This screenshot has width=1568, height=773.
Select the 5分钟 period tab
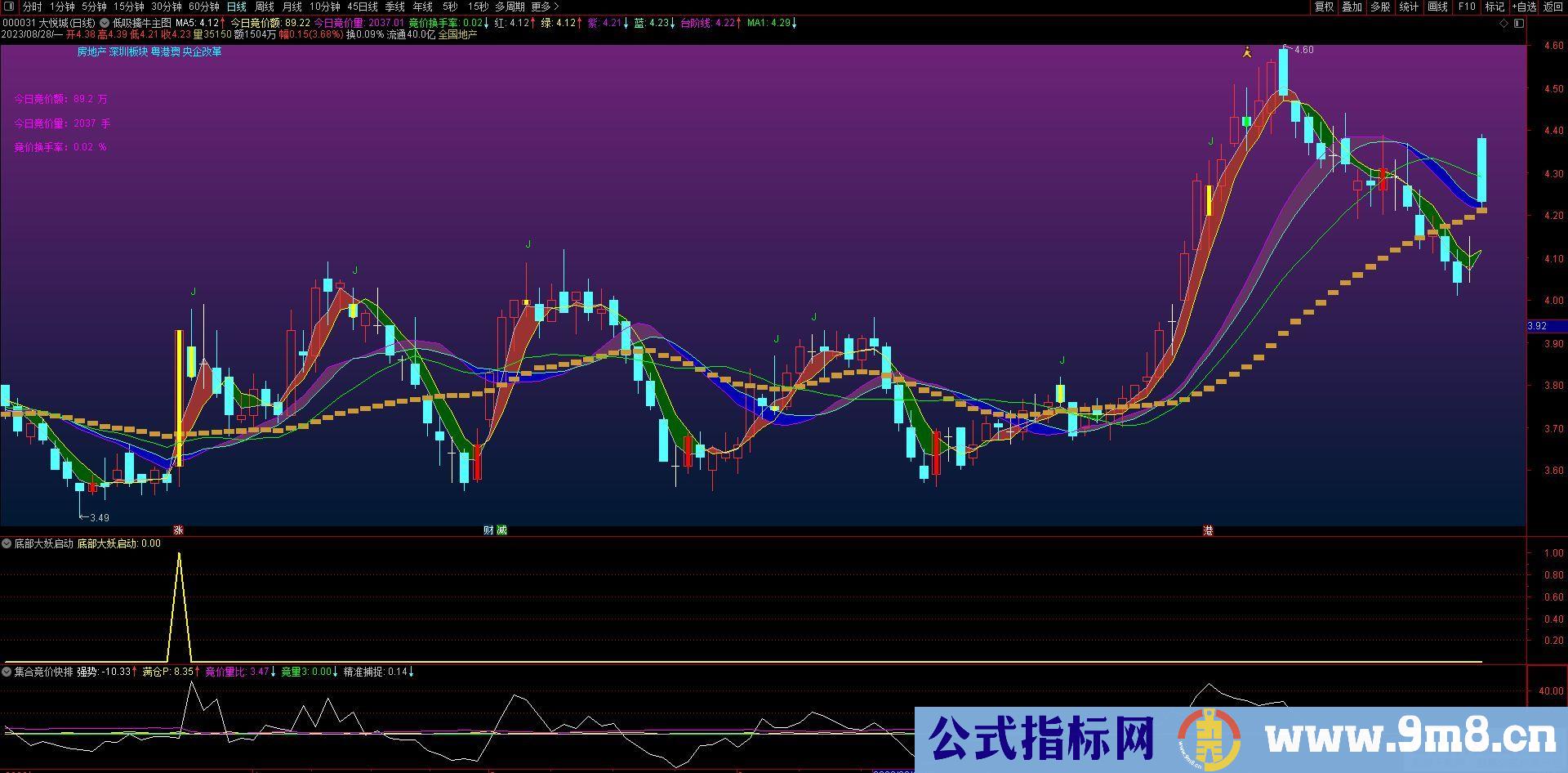pos(94,7)
